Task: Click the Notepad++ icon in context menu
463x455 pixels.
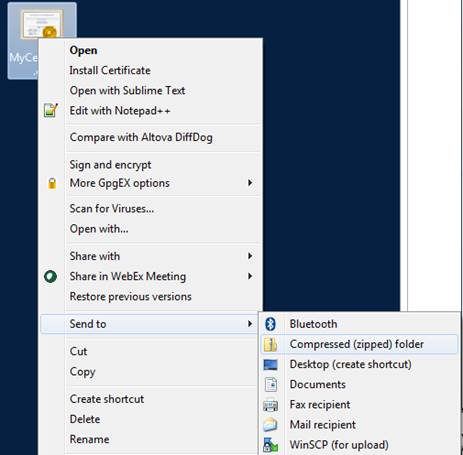Action: click(51, 110)
